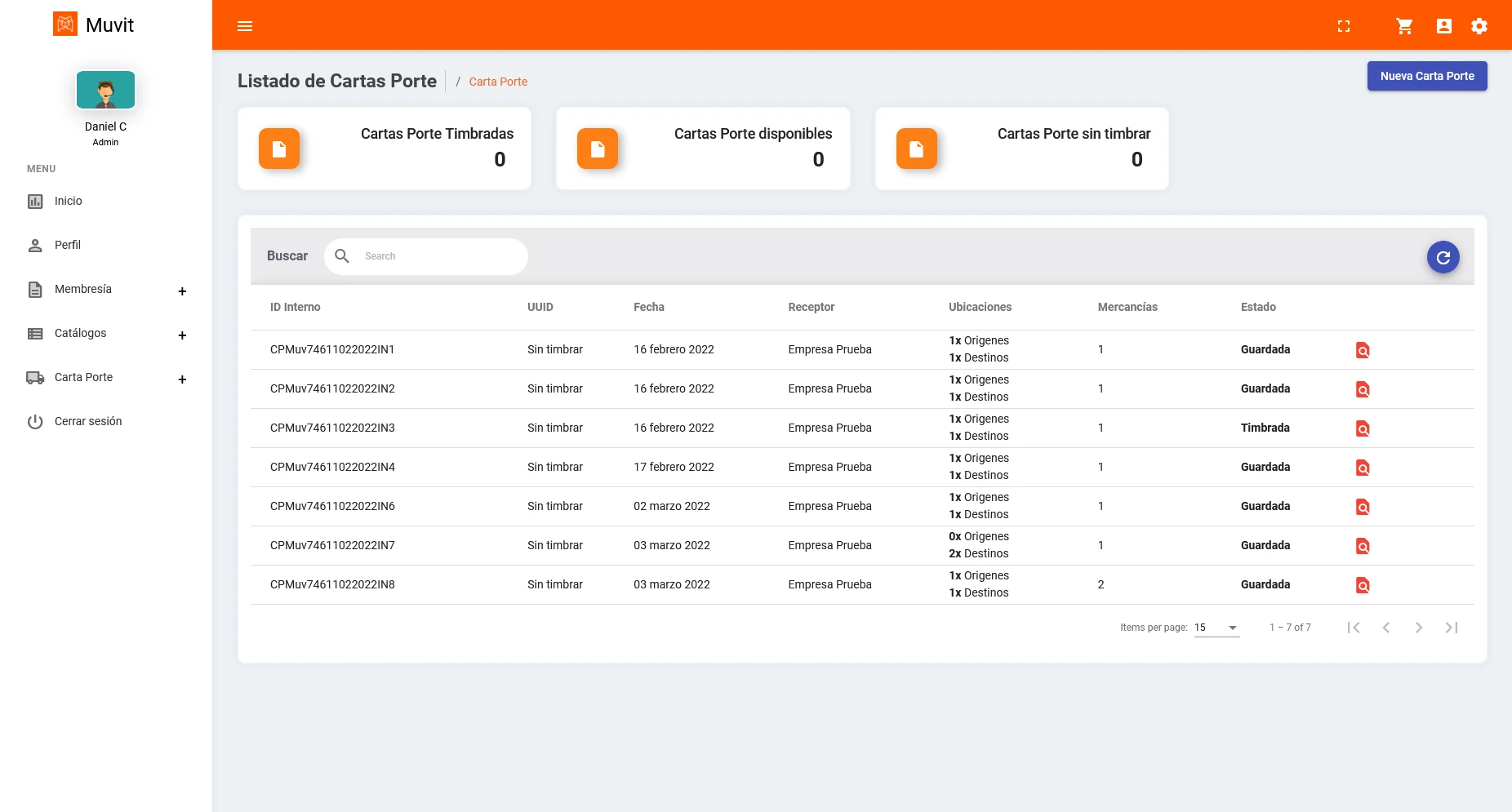Open the settings gear icon

coord(1479,26)
